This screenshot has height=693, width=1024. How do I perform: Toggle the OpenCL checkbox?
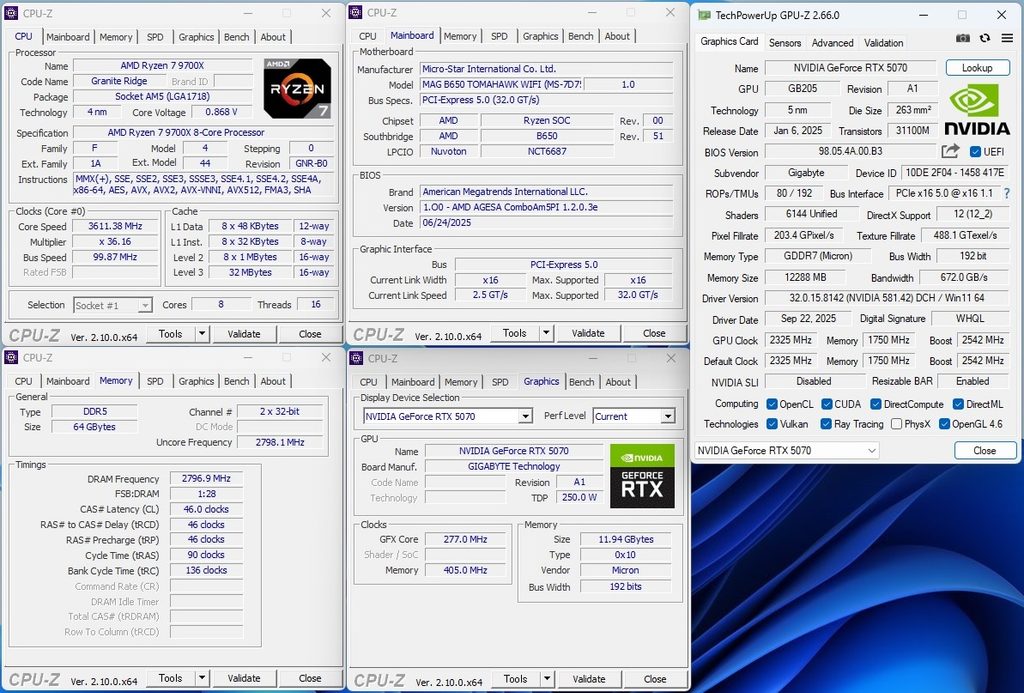pos(772,404)
